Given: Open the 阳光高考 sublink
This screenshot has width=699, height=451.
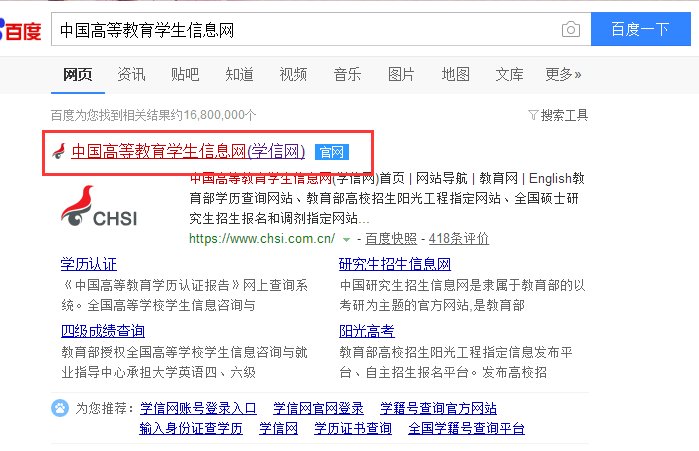Looking at the screenshot, I should pos(367,331).
